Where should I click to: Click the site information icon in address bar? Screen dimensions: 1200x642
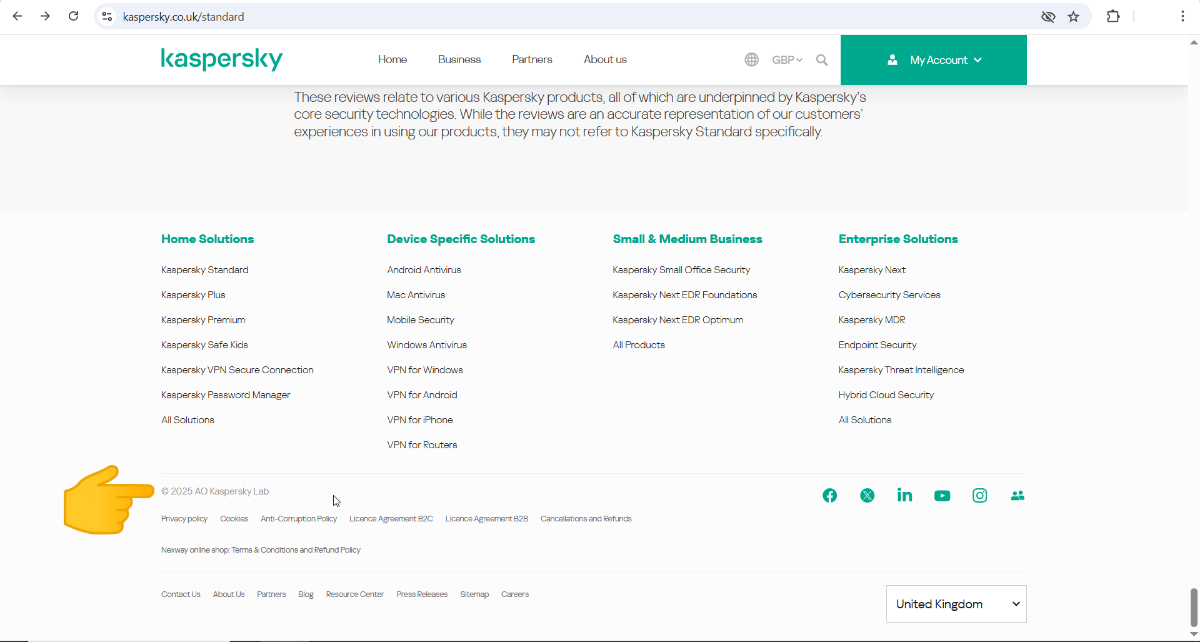coord(108,16)
